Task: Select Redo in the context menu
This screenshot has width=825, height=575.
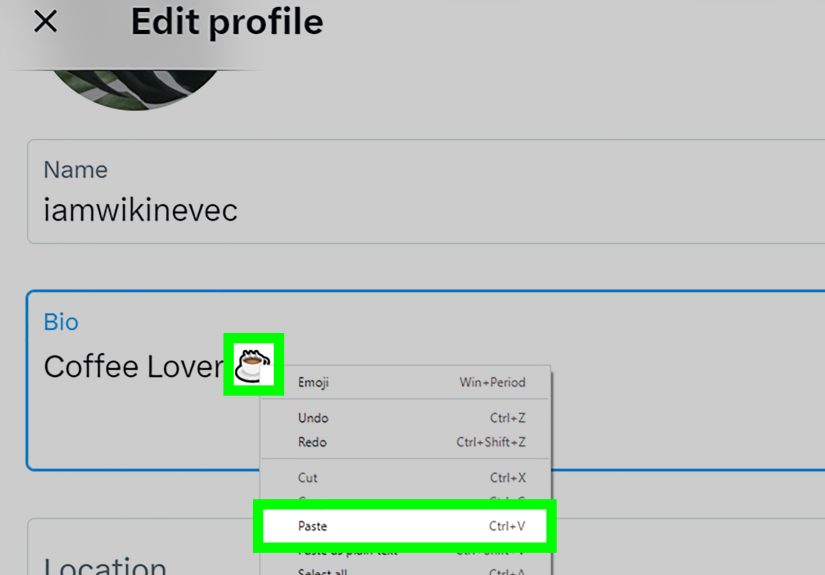Action: [405, 442]
